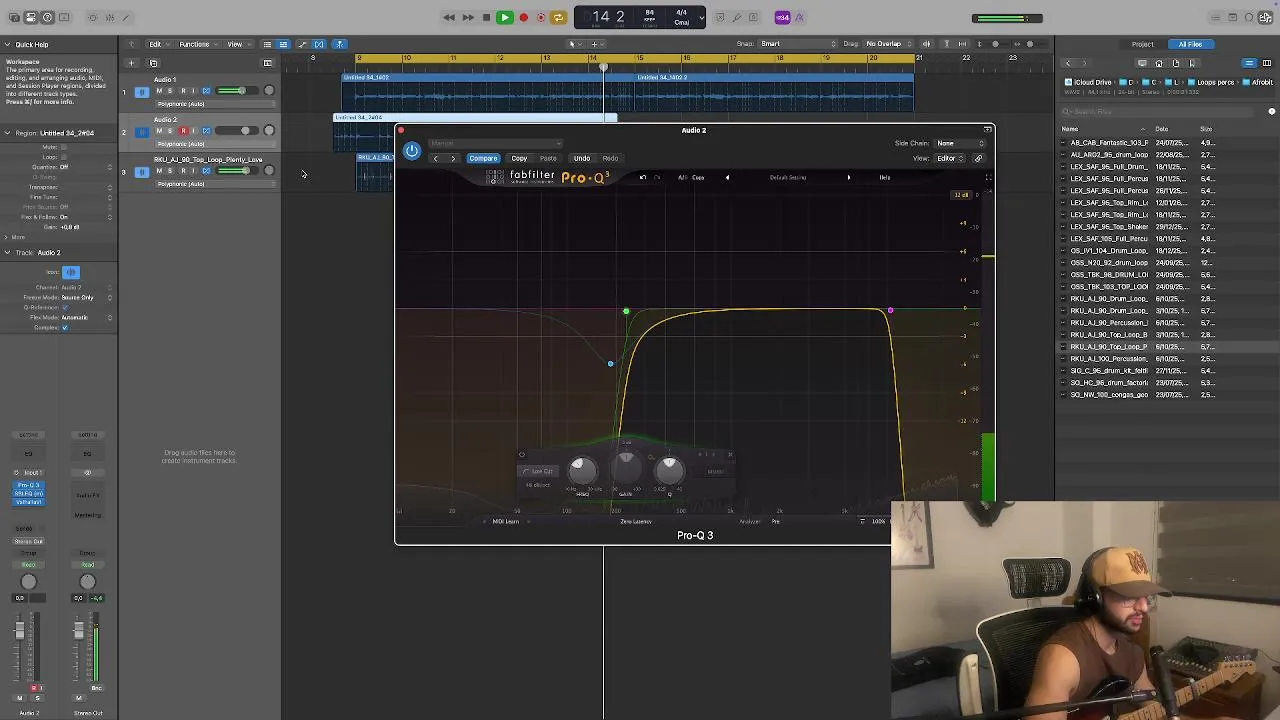
Task: Click the Audio 1 track volume slider
Action: tap(235, 91)
